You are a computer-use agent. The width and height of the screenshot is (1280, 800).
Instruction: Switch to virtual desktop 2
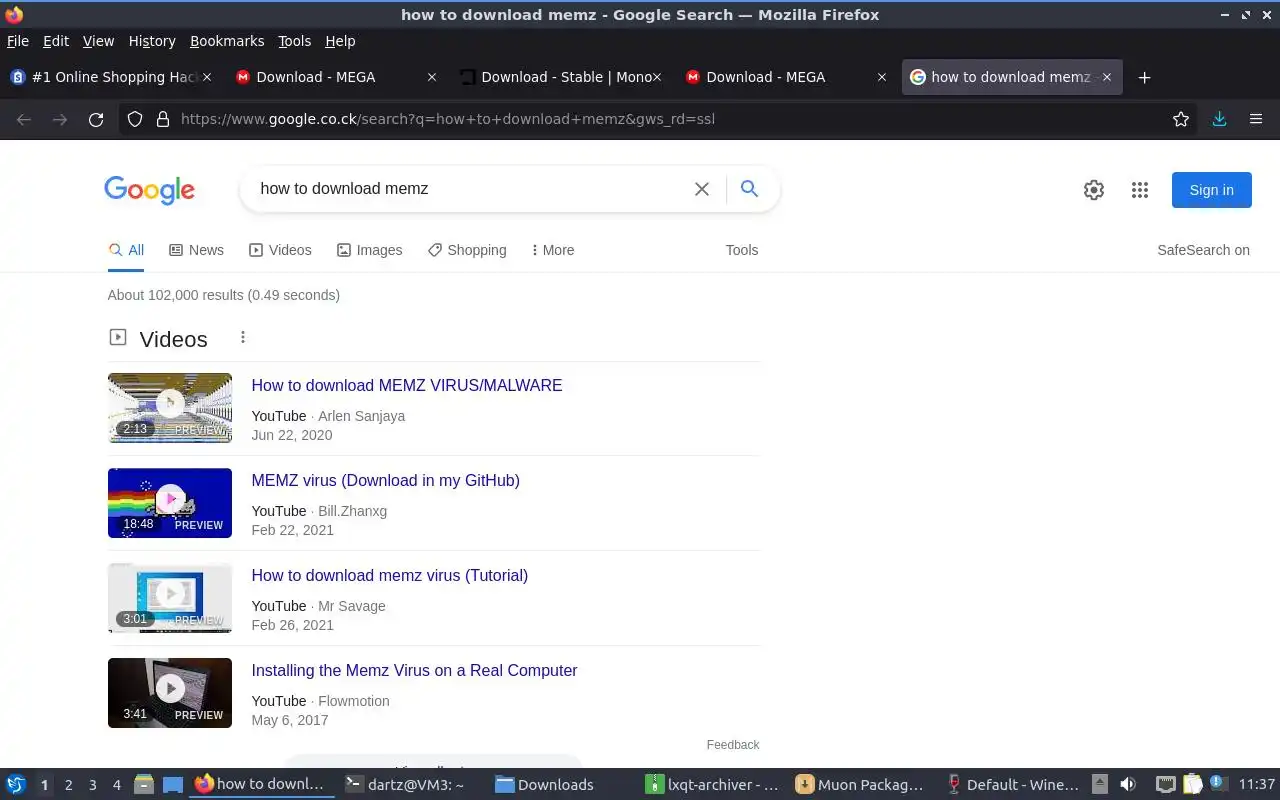click(68, 785)
